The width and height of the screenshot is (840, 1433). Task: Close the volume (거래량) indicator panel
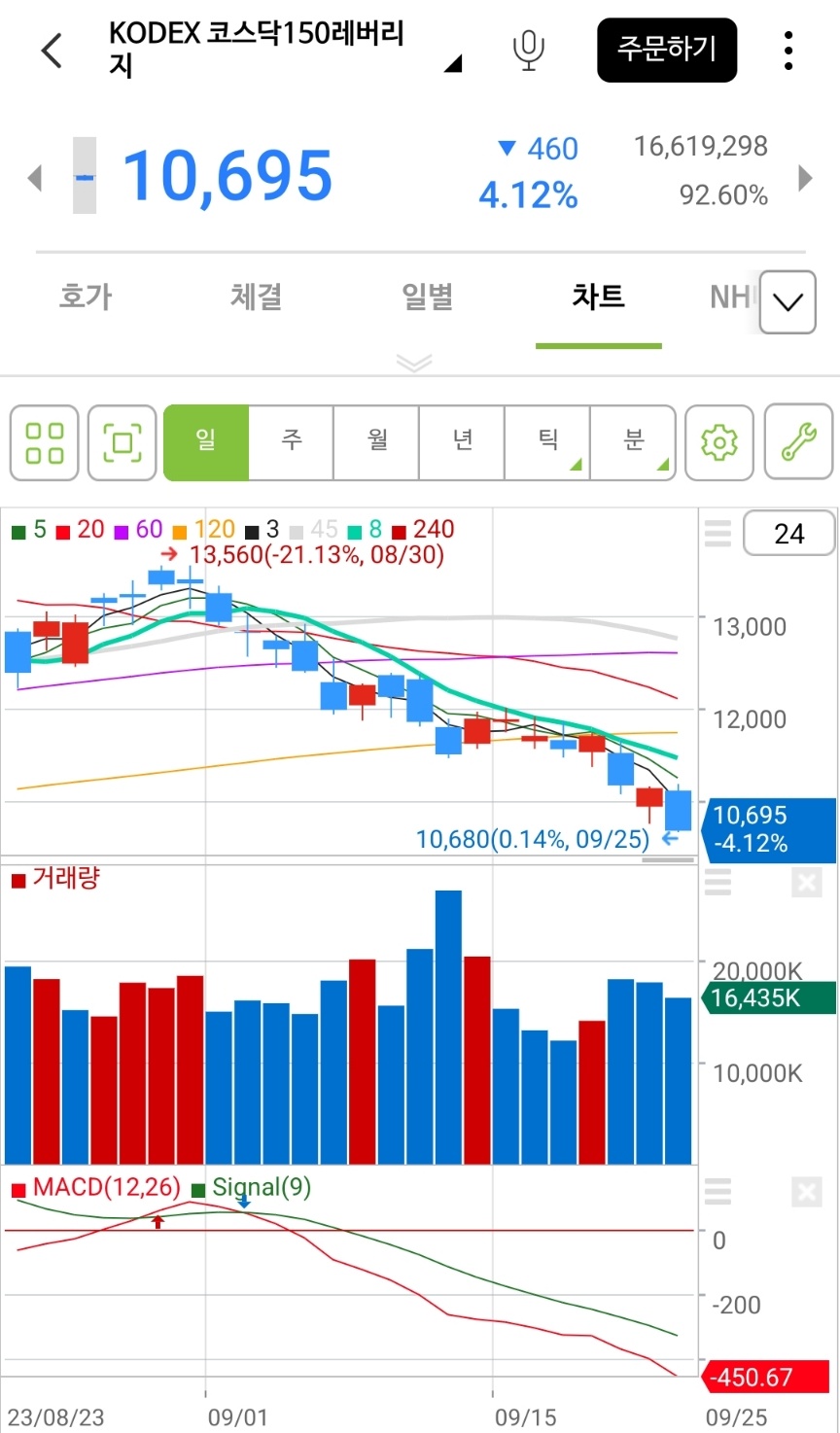coord(806,883)
